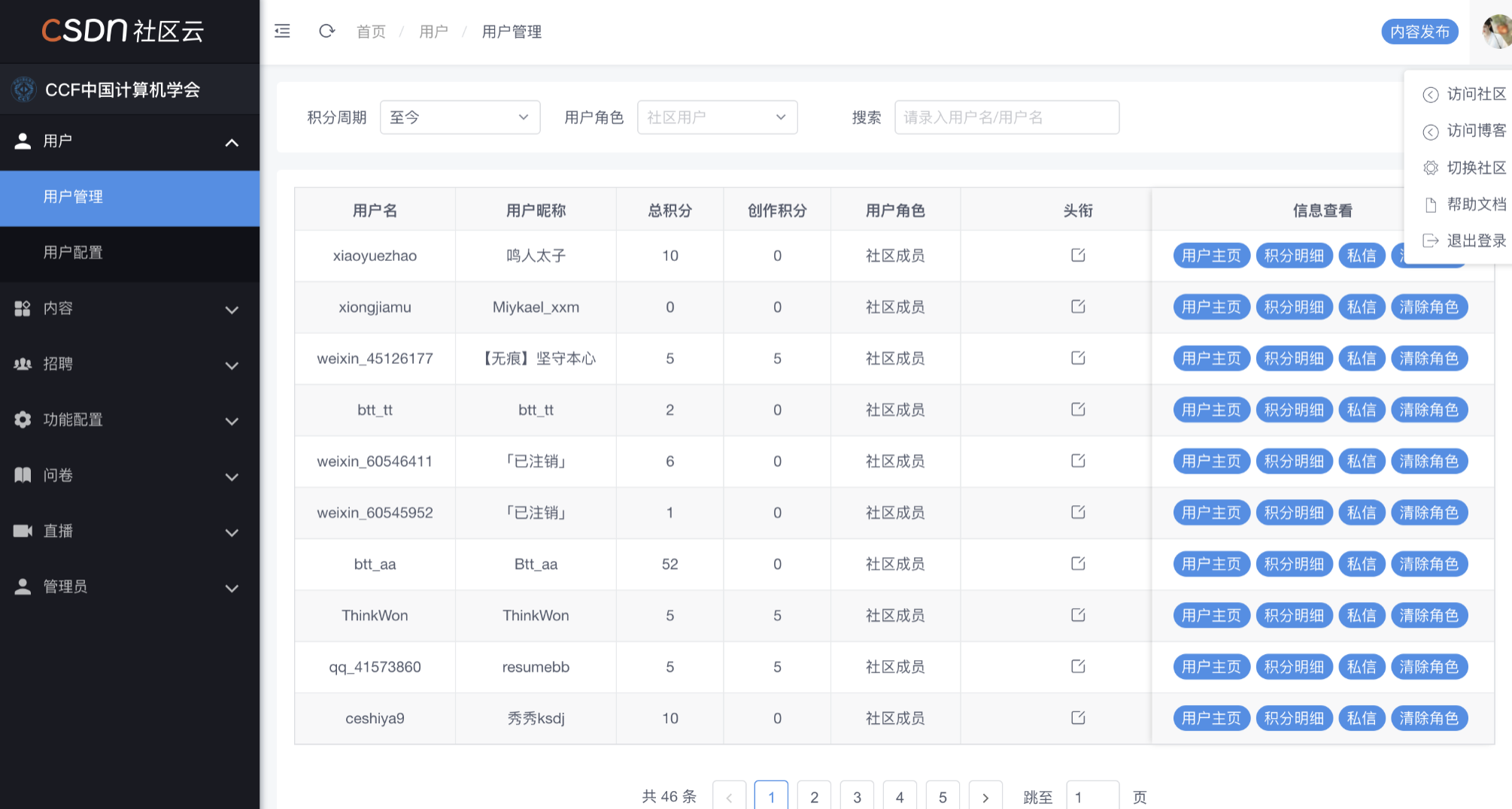Choose 退出登录 from the avatar menu
This screenshot has height=809, width=1512.
point(1464,241)
